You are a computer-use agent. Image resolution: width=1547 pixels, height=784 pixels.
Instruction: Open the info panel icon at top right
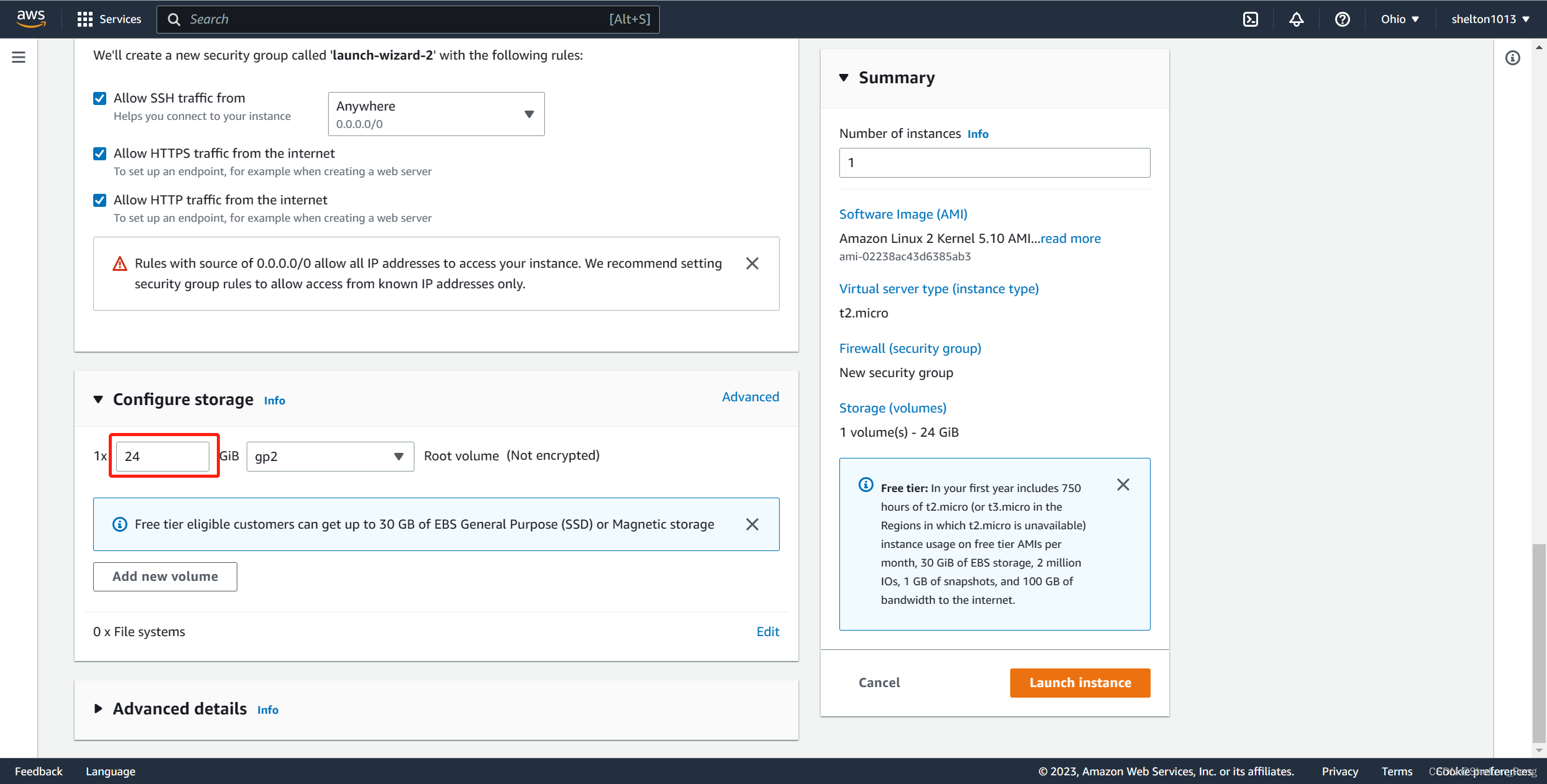1513,58
